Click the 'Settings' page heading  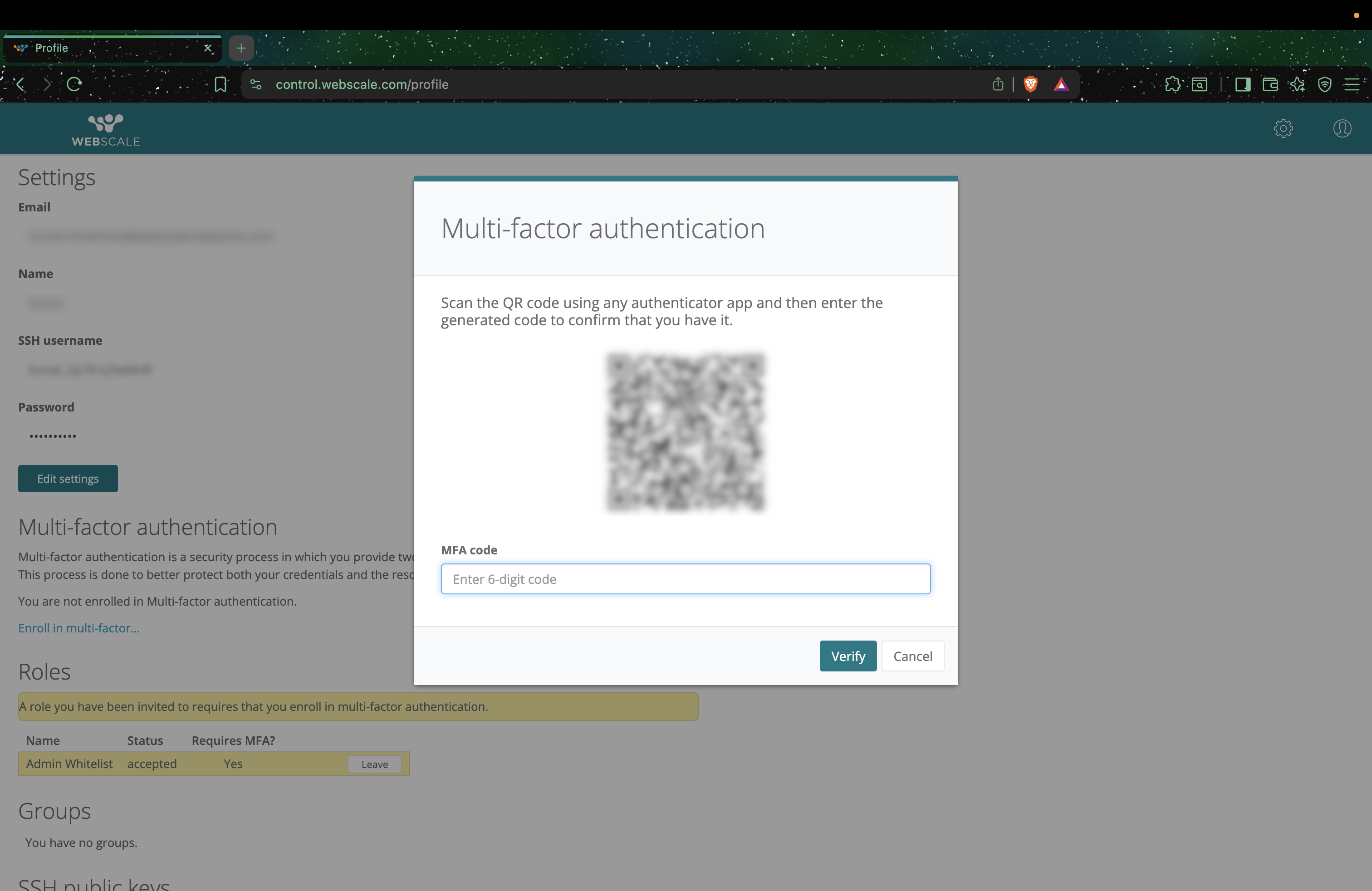click(57, 177)
